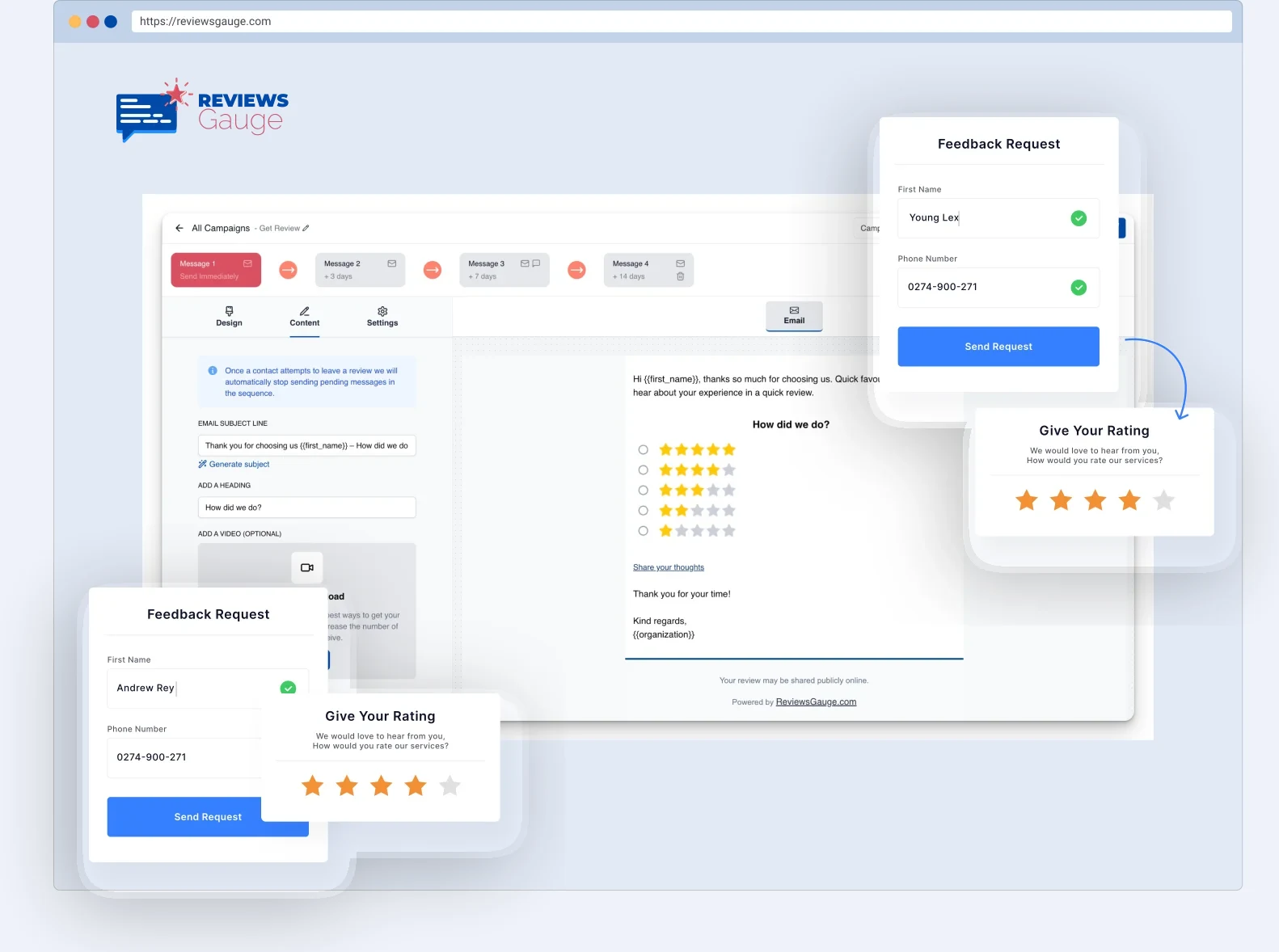
Task: Click the How did we do? heading field
Action: tap(307, 508)
